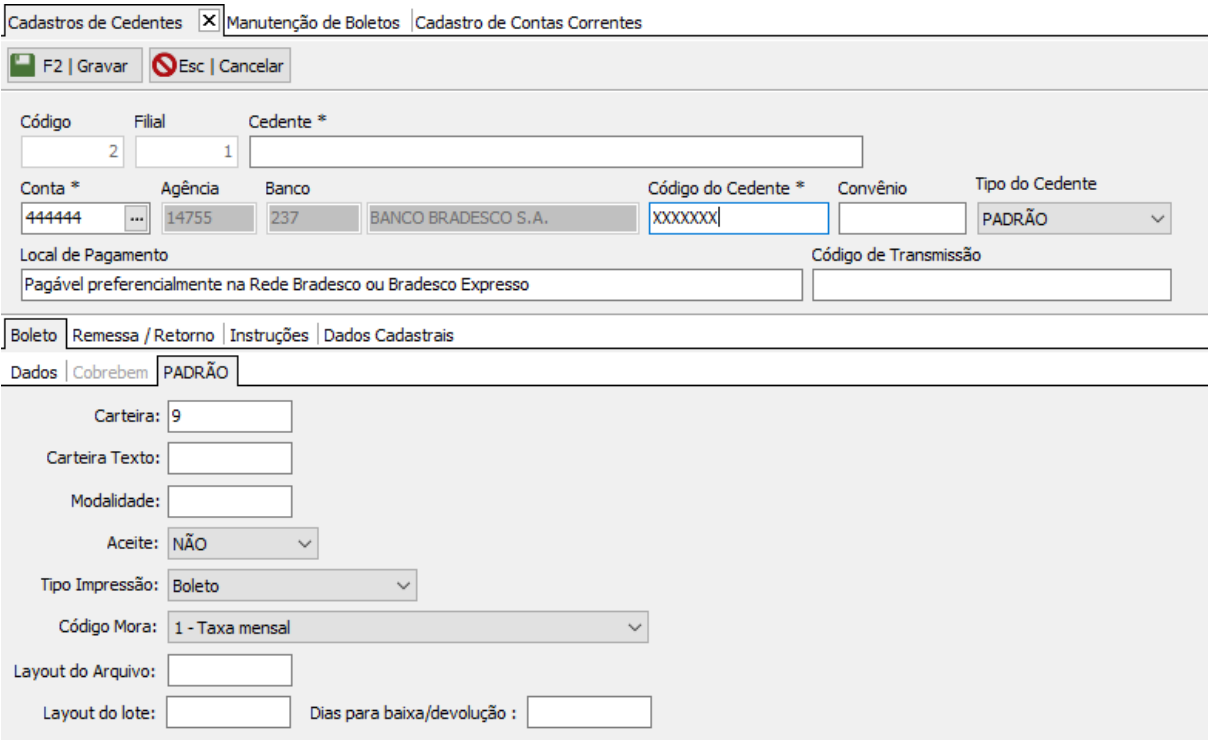Click the F2 Gravar save button

[74, 66]
